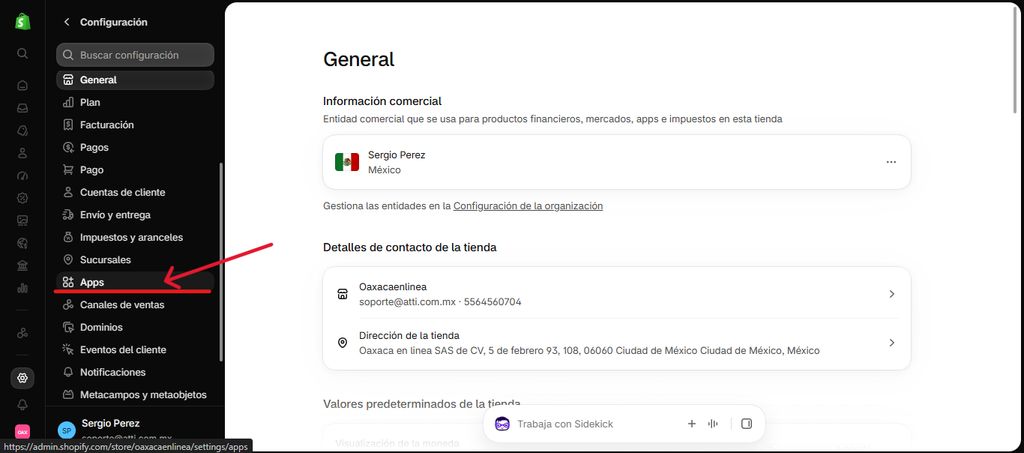The width and height of the screenshot is (1024, 453).
Task: Open Plan settings
Action: (x=135, y=102)
